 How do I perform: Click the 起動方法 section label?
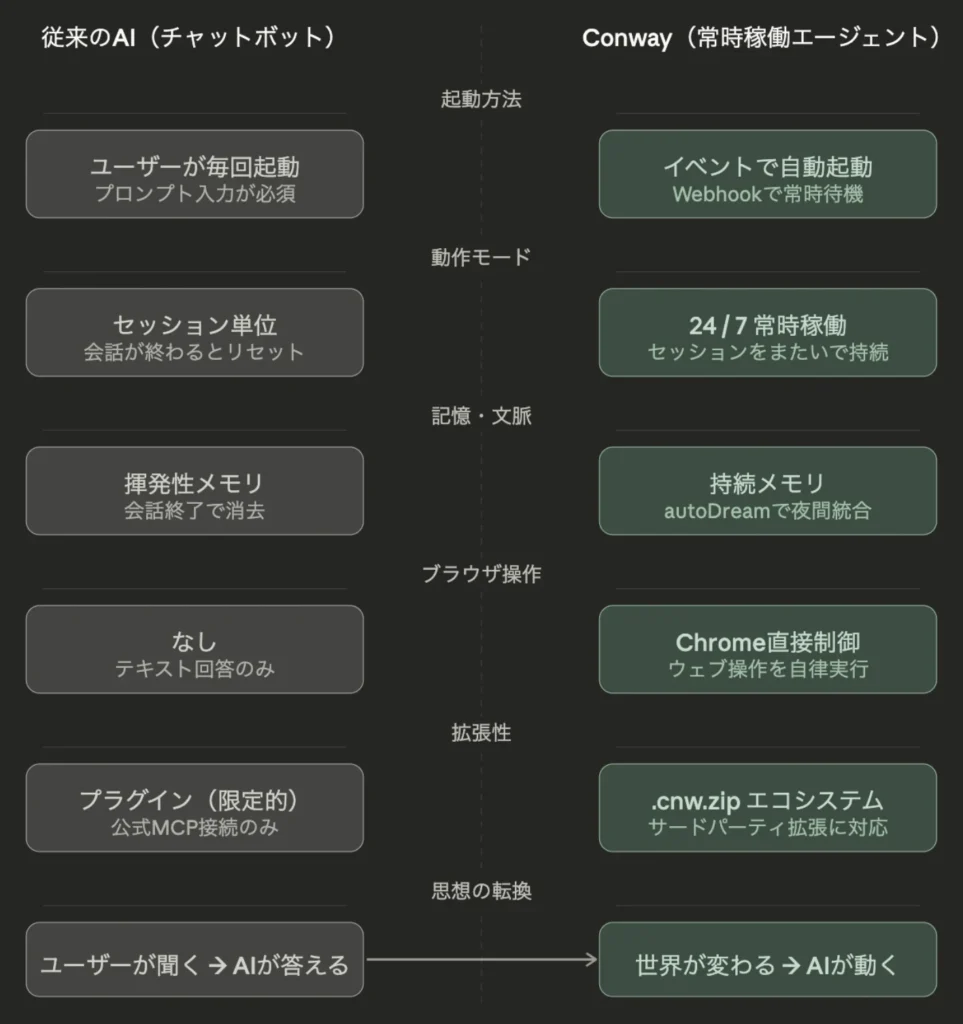click(x=481, y=99)
